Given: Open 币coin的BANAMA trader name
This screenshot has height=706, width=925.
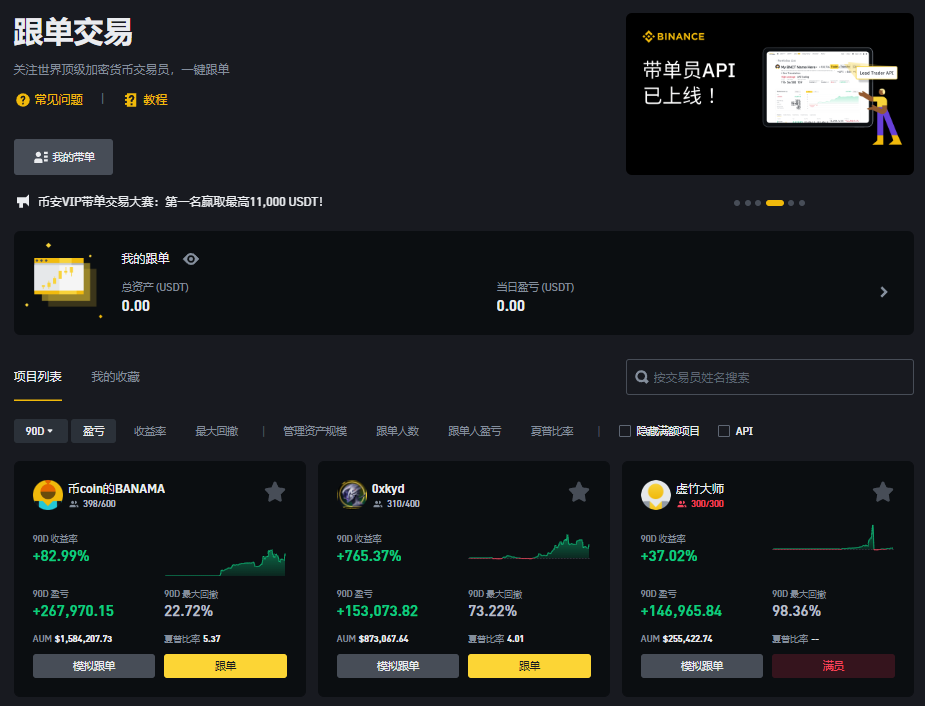Looking at the screenshot, I should (116, 489).
